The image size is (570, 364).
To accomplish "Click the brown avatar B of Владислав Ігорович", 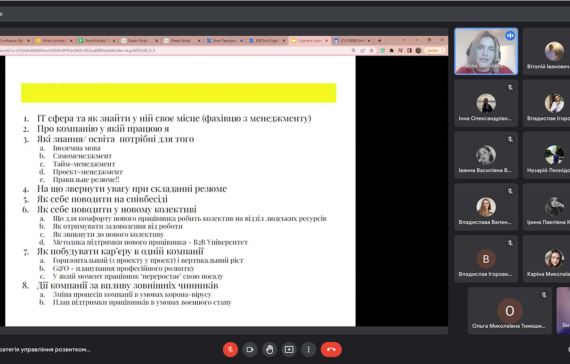I will click(486, 259).
